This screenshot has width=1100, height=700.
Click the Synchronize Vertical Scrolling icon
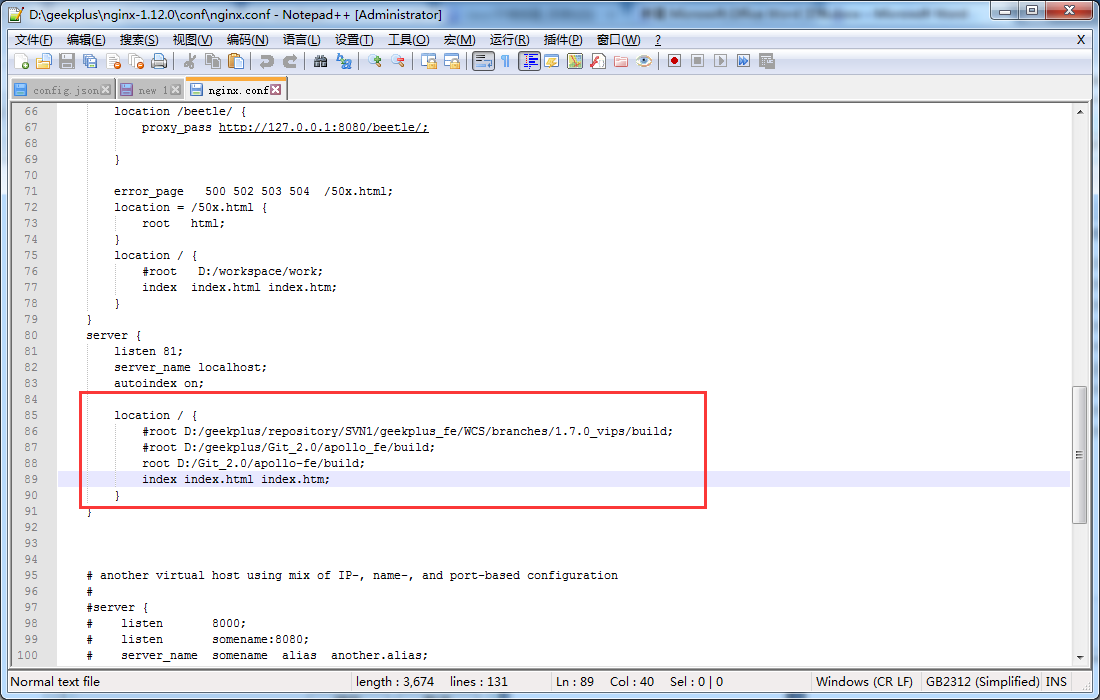tap(429, 62)
